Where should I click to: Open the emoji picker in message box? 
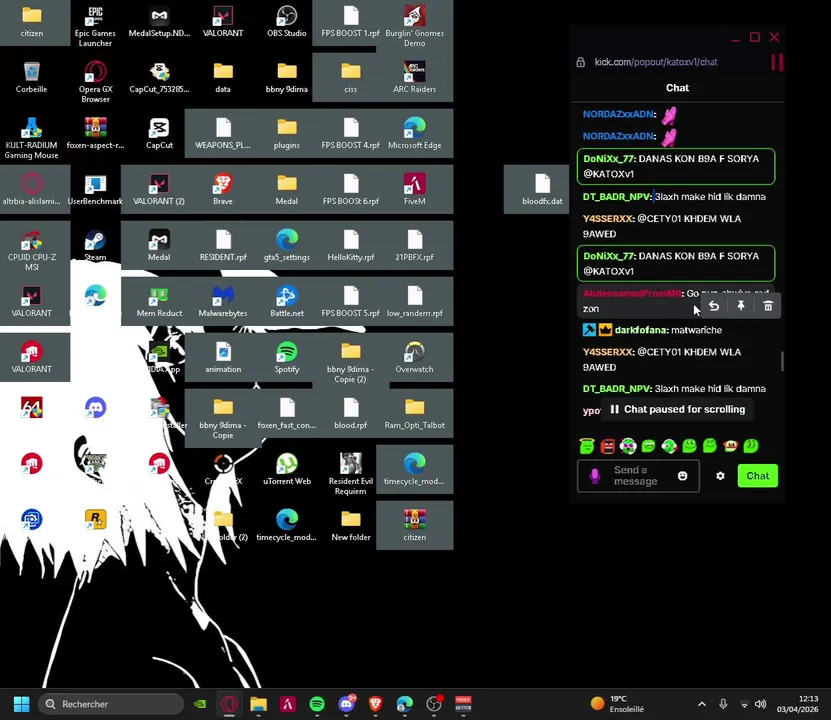(683, 476)
